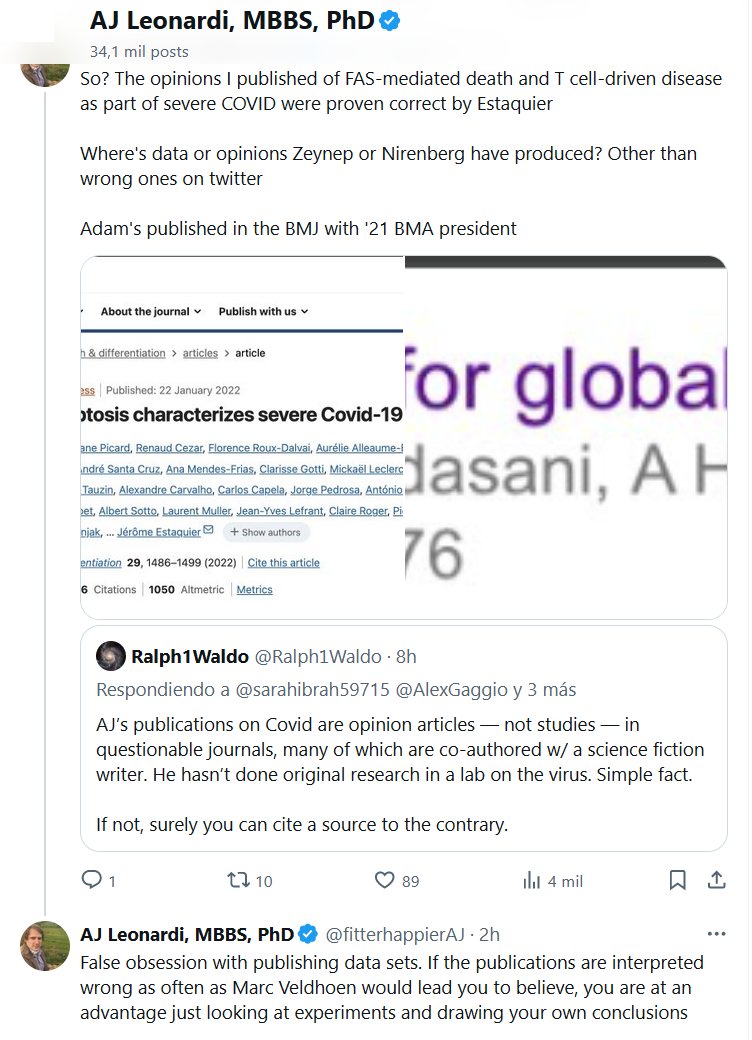Repost the tweet using retweet icon
Viewport: 752px width, 1040px height.
point(238,880)
